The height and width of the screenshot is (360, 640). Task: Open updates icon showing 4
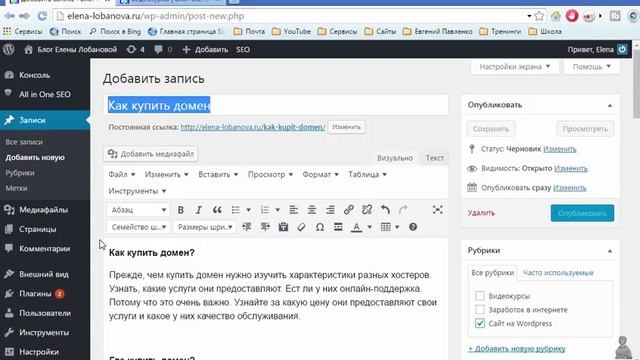coord(136,49)
